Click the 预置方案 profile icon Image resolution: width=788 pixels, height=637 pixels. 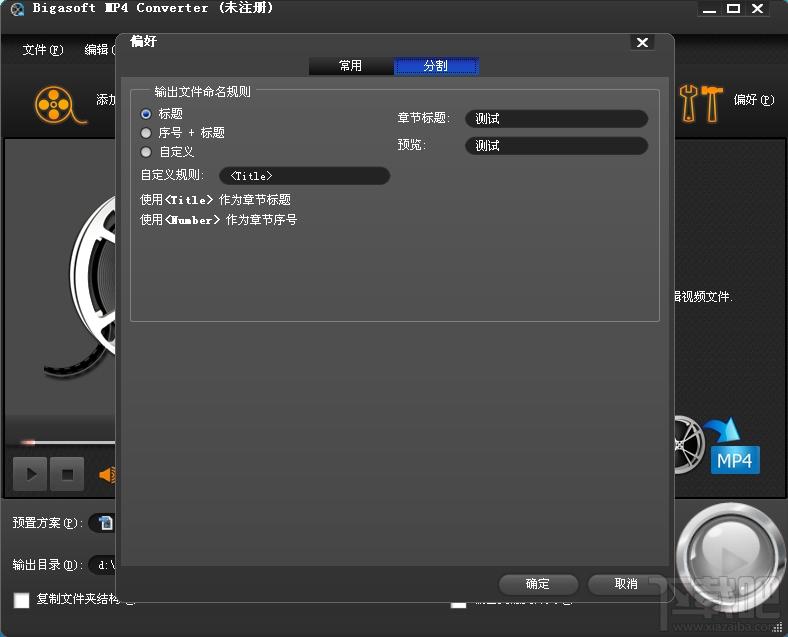tap(106, 523)
